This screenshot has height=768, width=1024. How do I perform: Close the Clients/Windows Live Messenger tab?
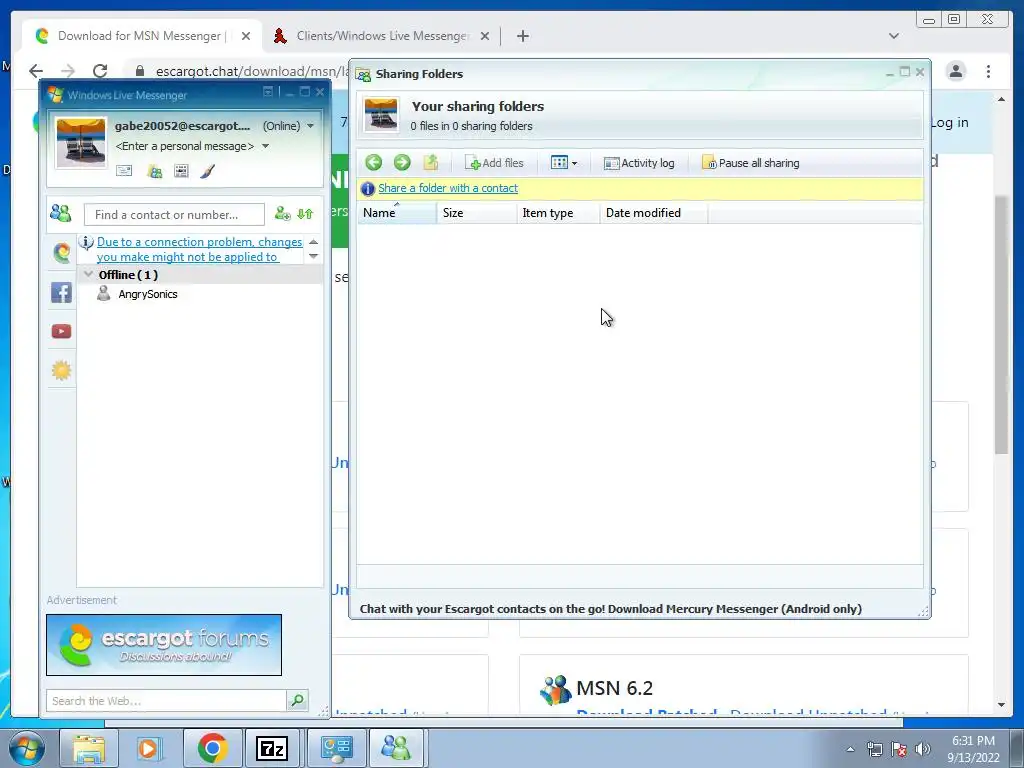coord(485,36)
